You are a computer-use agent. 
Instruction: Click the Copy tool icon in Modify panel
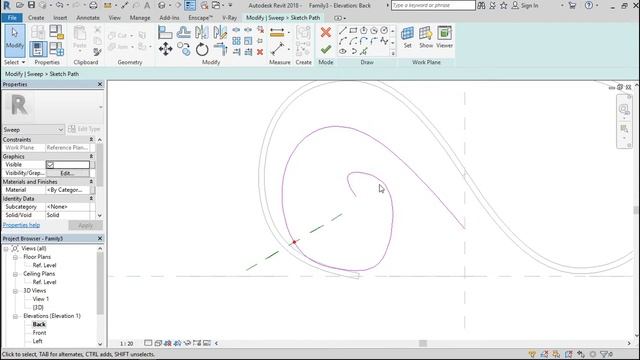[x=184, y=49]
